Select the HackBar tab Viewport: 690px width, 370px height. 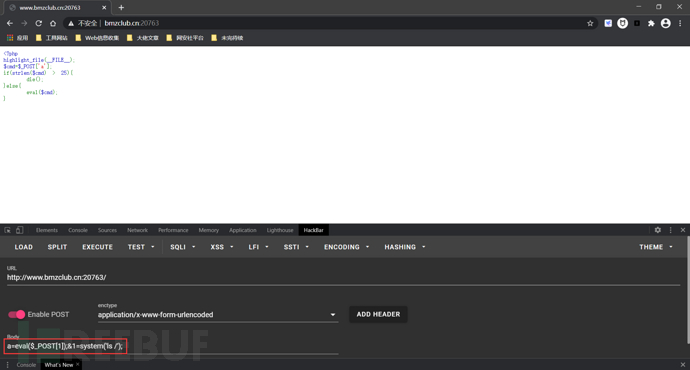coord(313,230)
